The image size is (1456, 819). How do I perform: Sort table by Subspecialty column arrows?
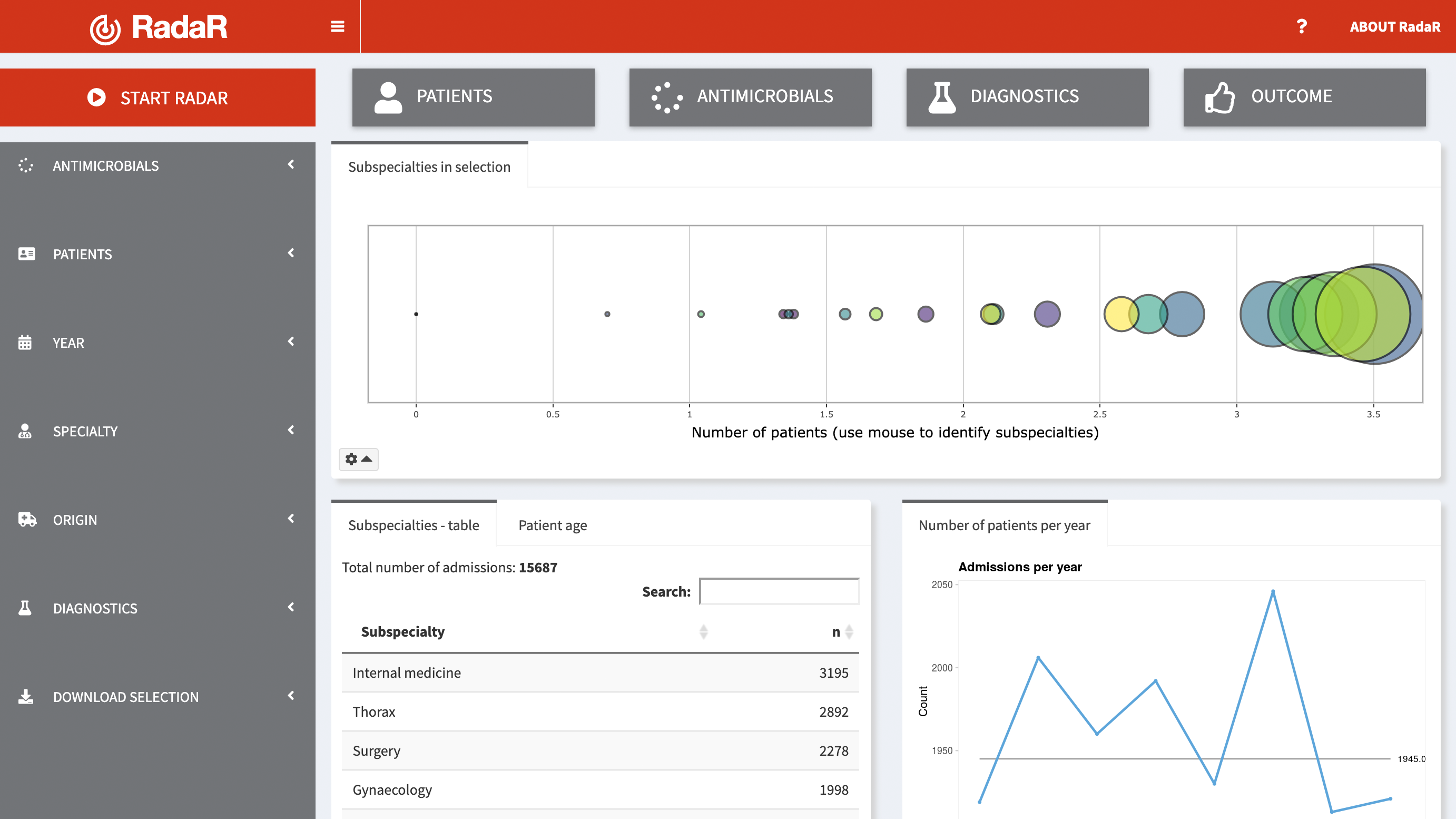703,631
